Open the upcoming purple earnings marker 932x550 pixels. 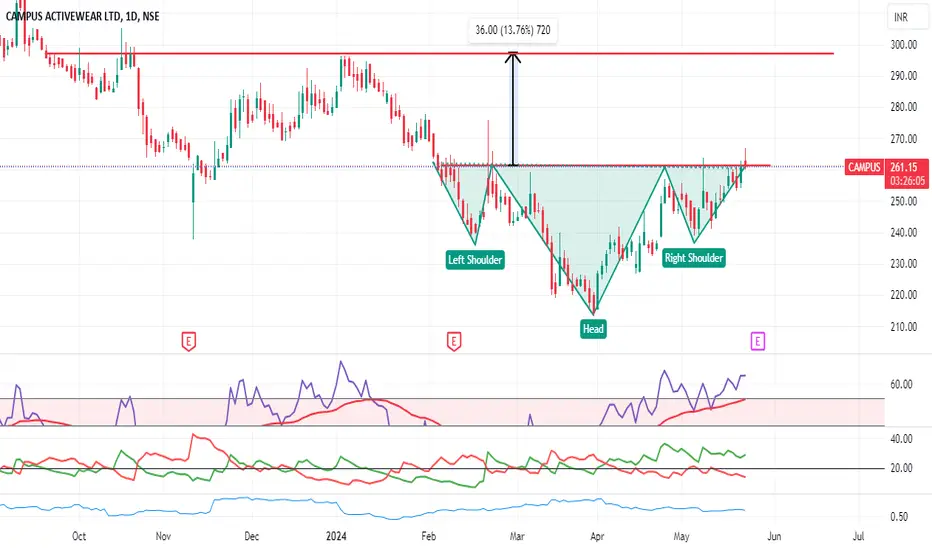pyautogui.click(x=757, y=341)
